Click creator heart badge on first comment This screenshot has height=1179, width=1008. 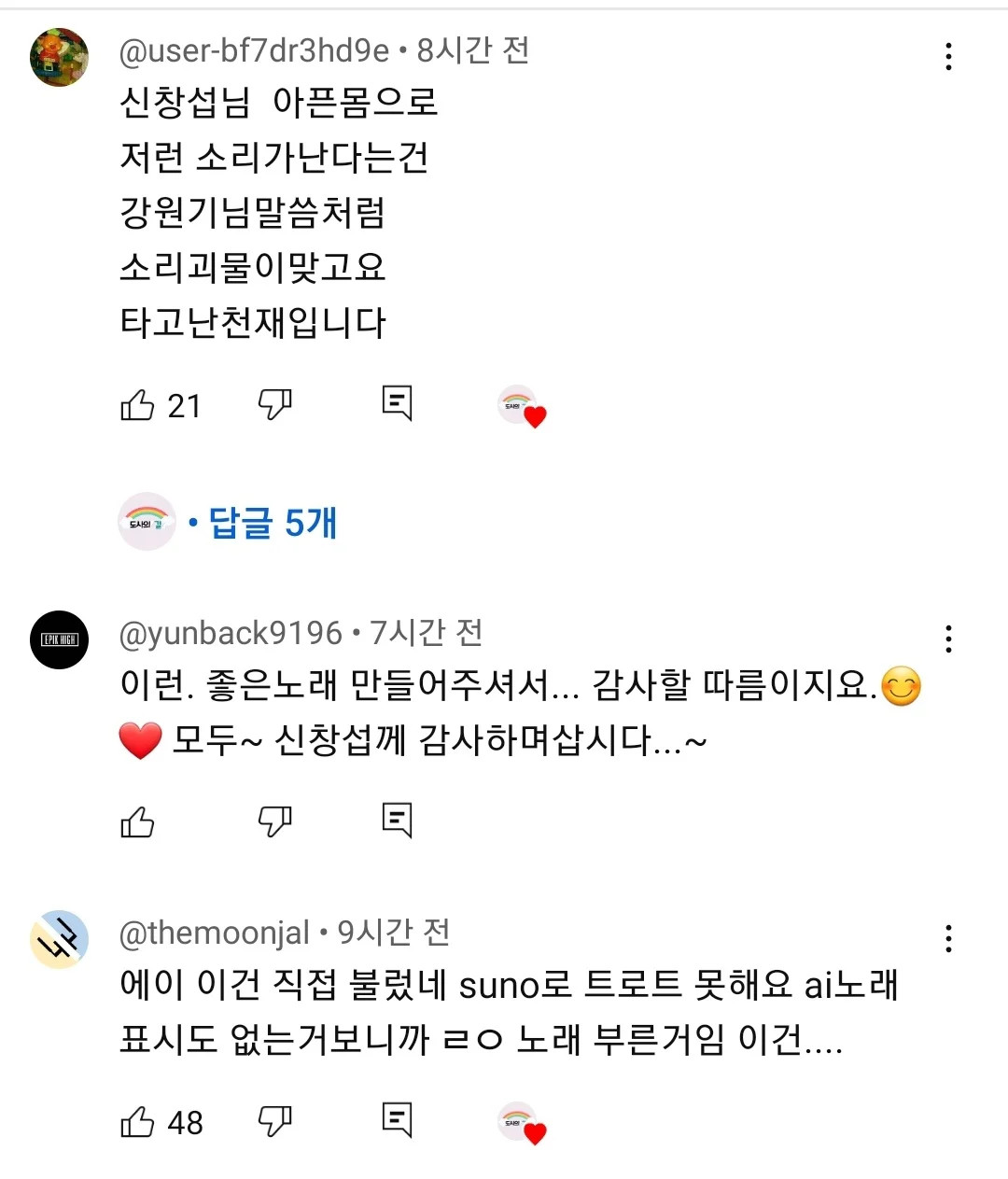pos(523,407)
